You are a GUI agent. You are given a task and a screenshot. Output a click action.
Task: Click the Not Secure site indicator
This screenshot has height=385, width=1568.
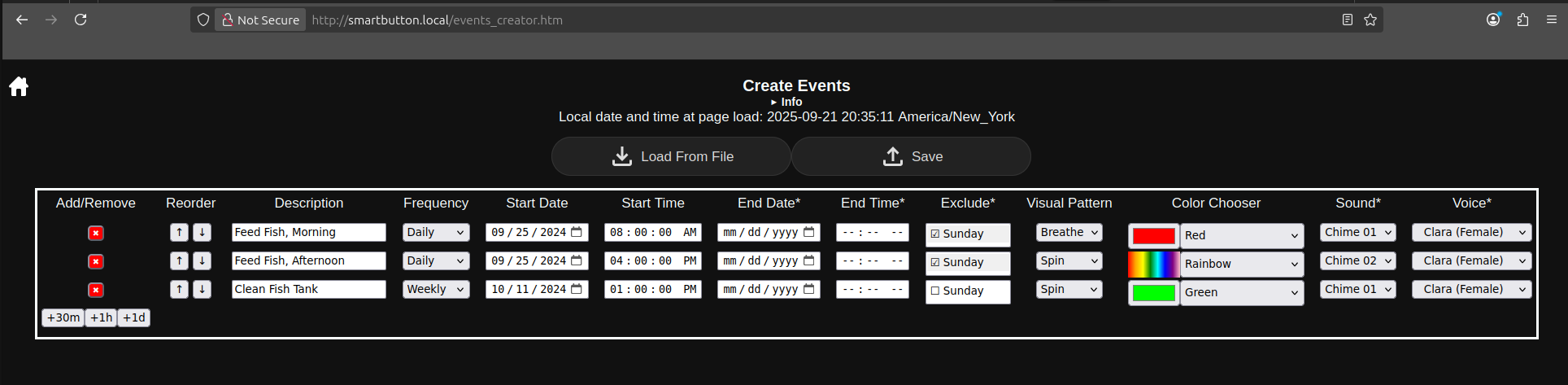coord(261,20)
